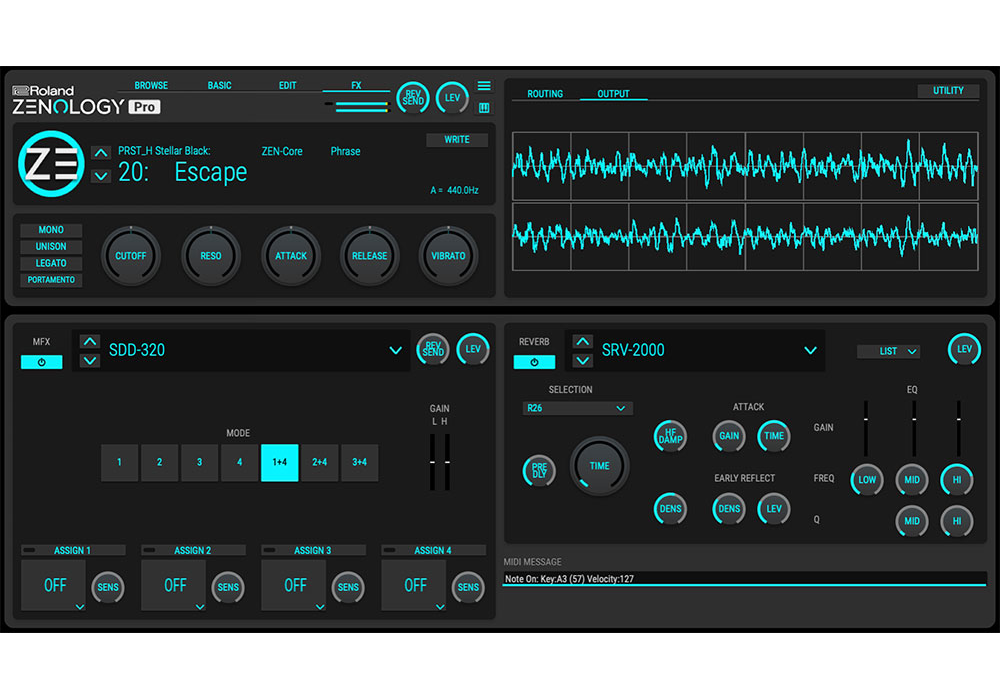This screenshot has height=700, width=1000.
Task: Open the SRV-2000 reverb type dropdown
Action: [810, 350]
